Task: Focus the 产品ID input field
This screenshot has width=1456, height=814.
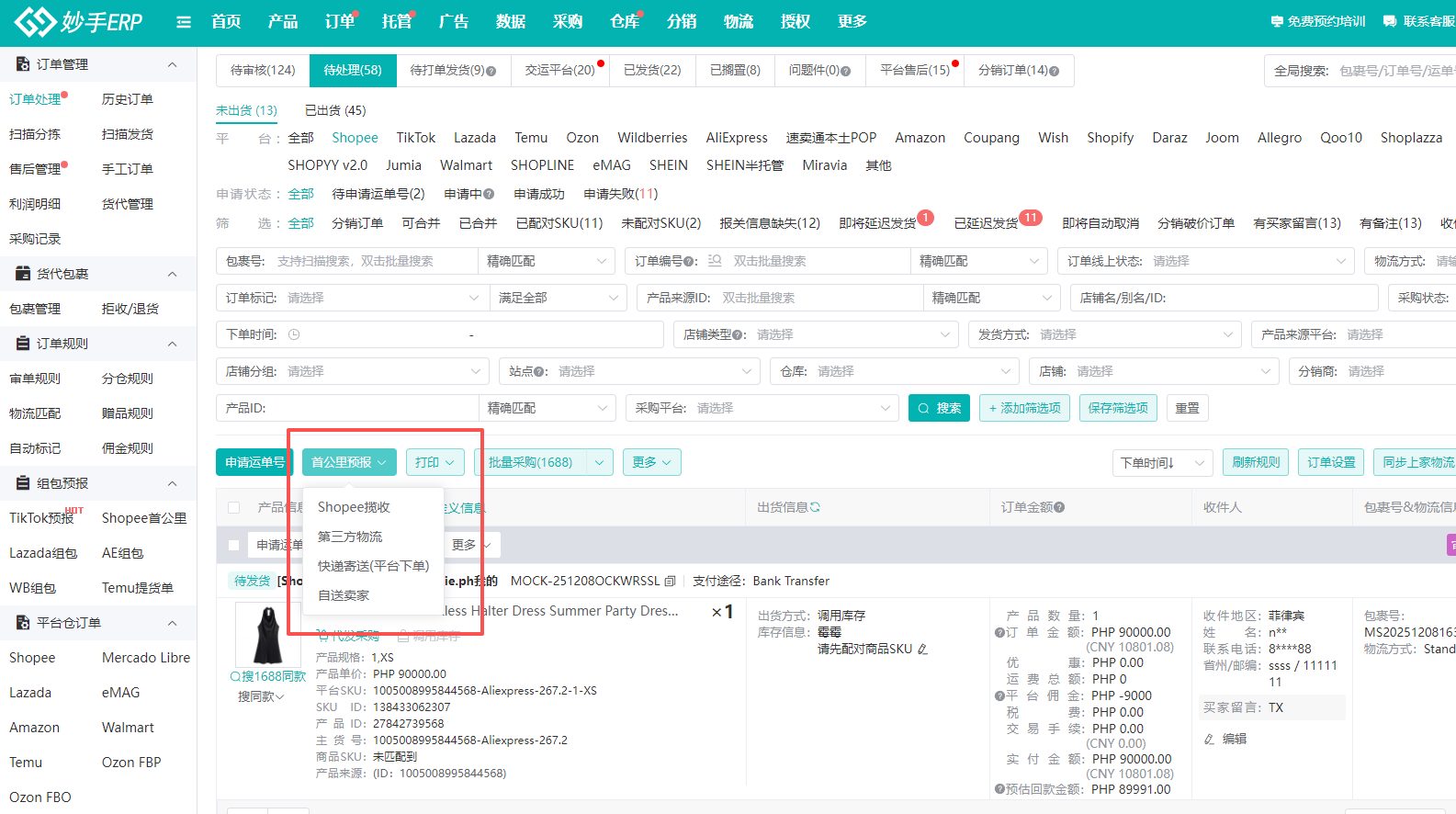Action: [347, 408]
